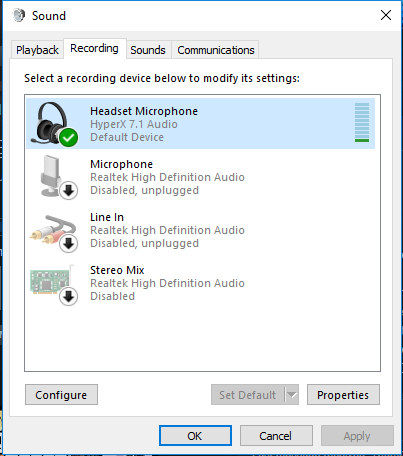Viewport: 403px width, 456px height.
Task: Click the Sound speaker icon in title bar
Action: click(x=19, y=15)
